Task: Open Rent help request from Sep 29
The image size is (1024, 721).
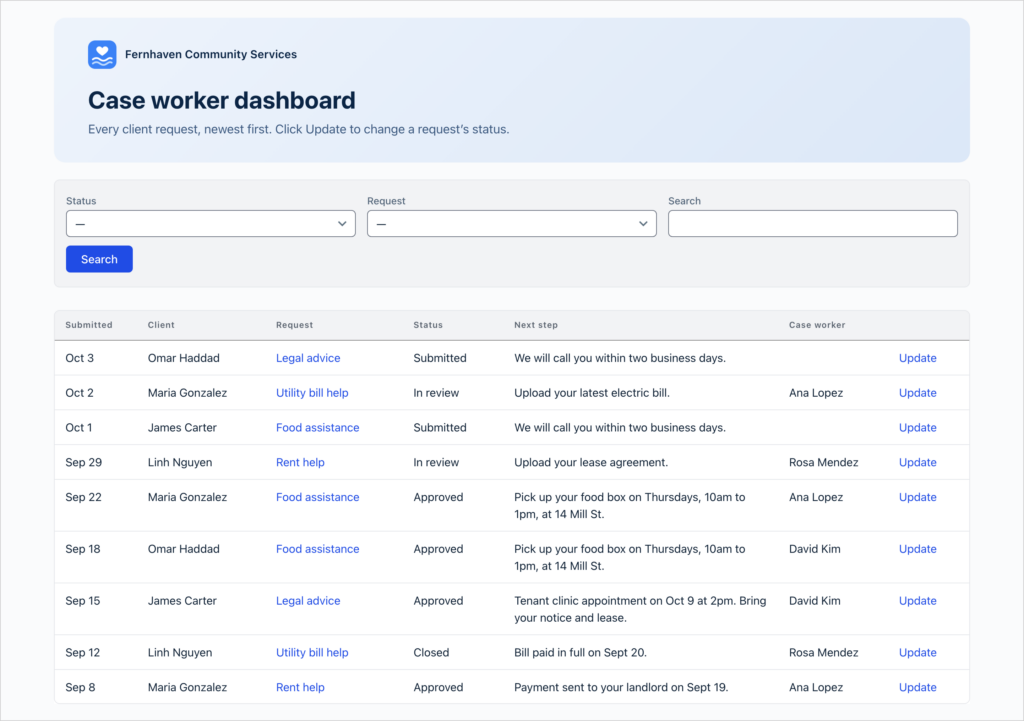Action: tap(300, 462)
